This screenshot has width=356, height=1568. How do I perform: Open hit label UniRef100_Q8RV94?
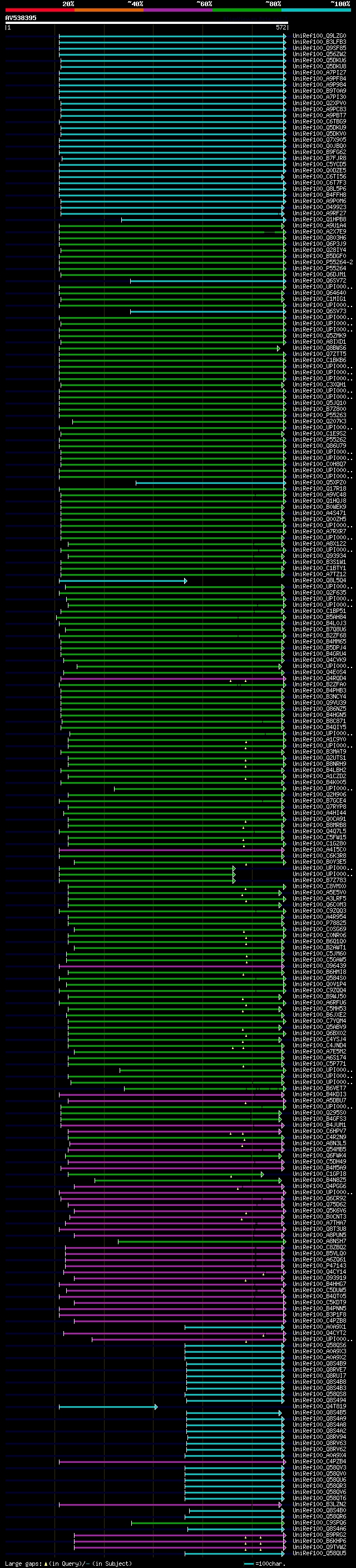319,1437
